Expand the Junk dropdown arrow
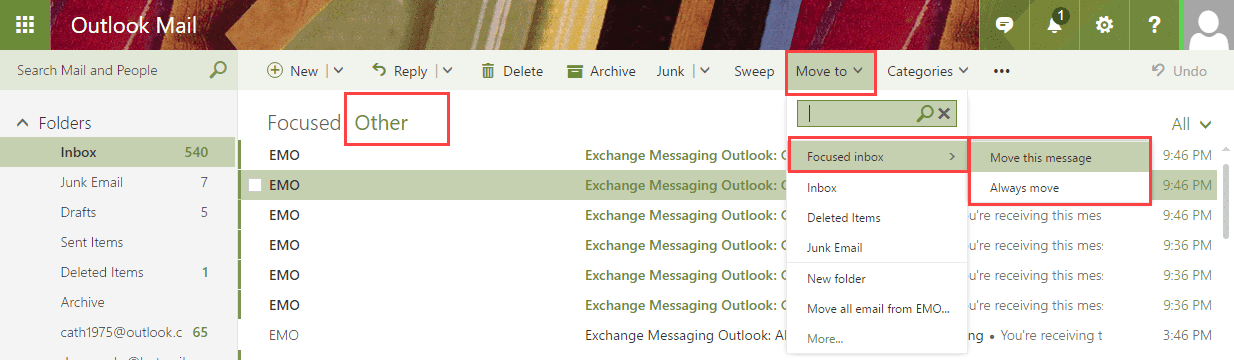Screen dimensions: 1234x360 coord(704,71)
